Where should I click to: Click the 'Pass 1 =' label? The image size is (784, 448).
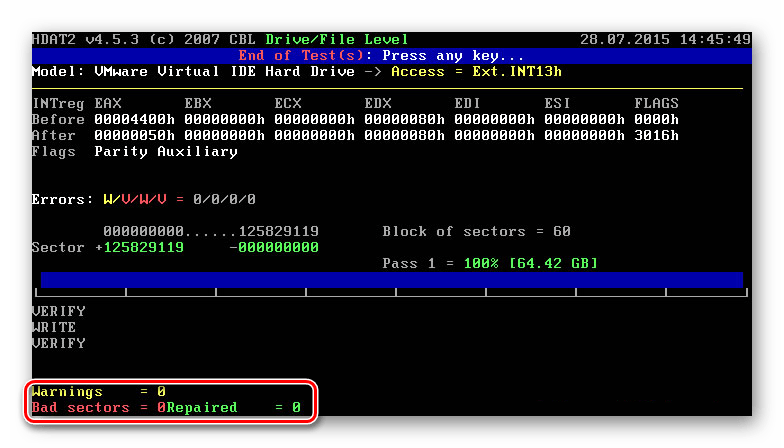pyautogui.click(x=418, y=264)
